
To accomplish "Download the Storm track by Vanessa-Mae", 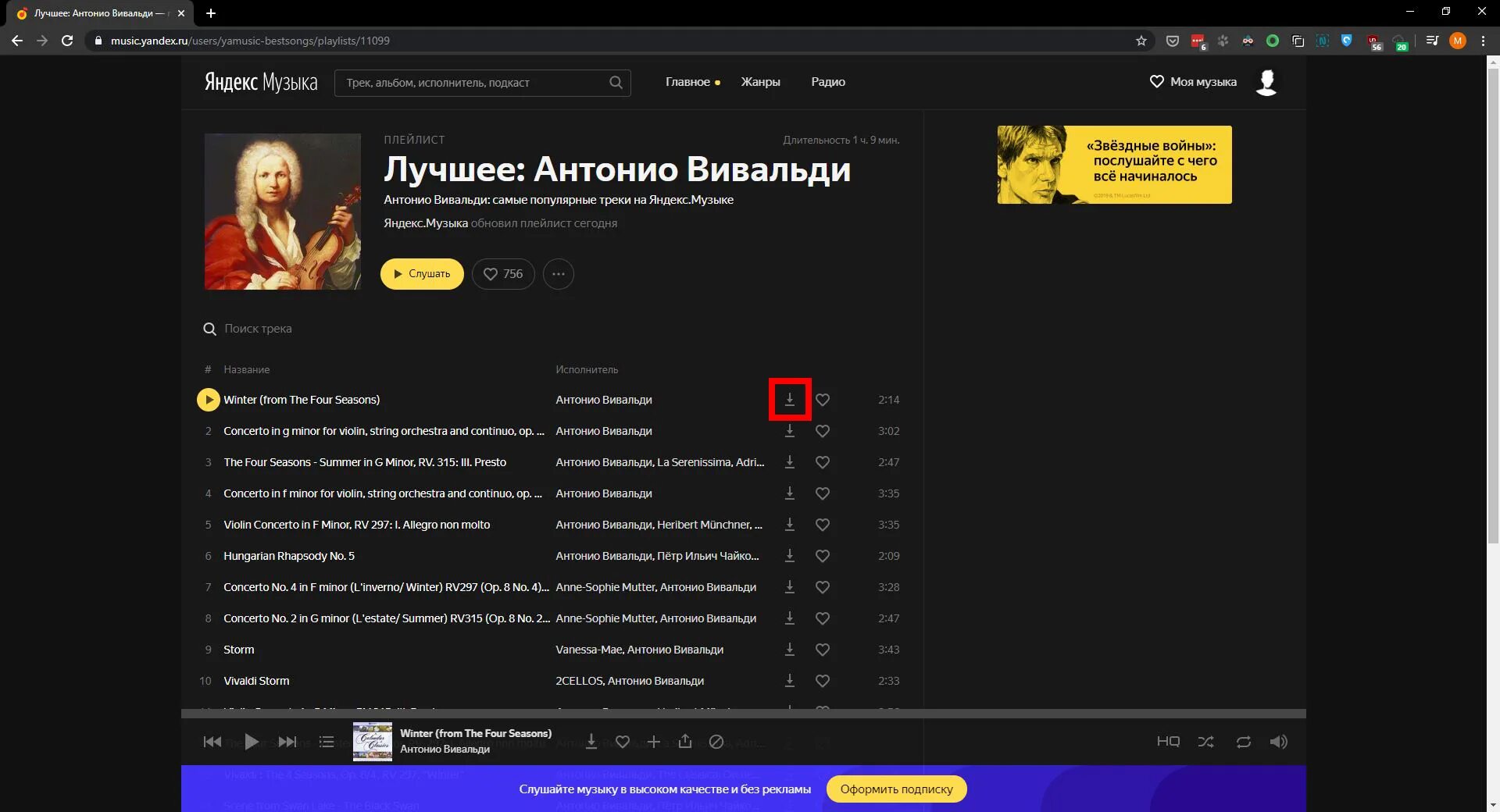I will 790,650.
